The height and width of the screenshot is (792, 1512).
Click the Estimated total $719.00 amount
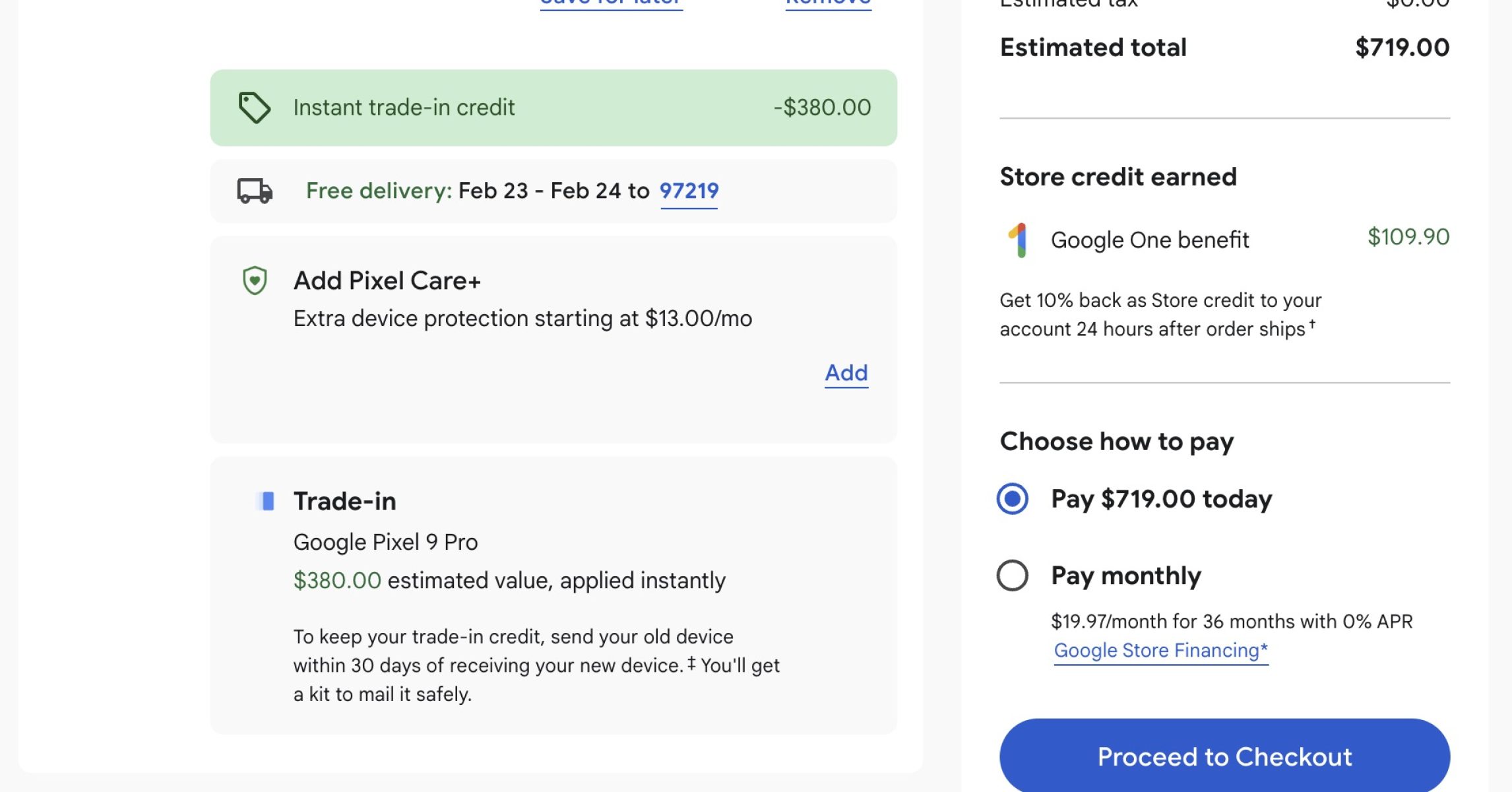[x=1402, y=48]
